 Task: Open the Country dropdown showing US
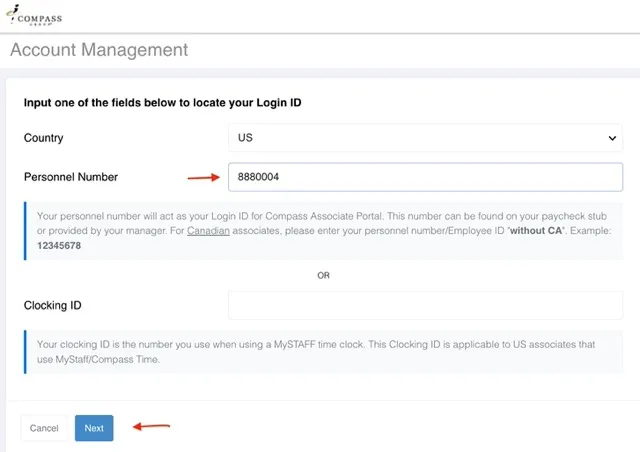pyautogui.click(x=425, y=138)
